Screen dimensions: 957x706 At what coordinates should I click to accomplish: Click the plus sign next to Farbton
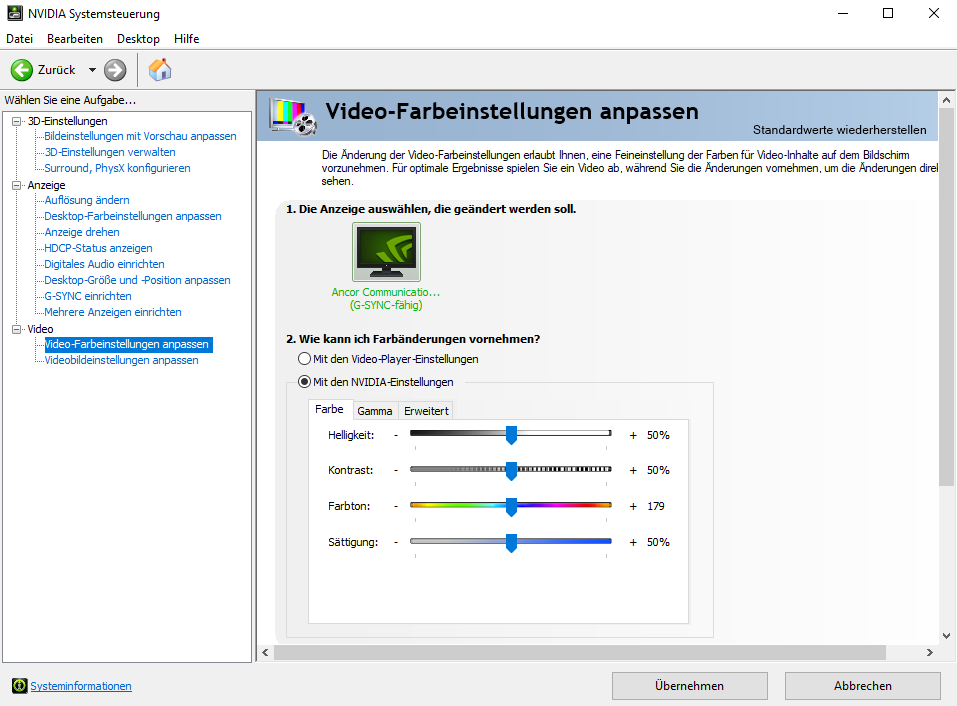click(x=633, y=506)
